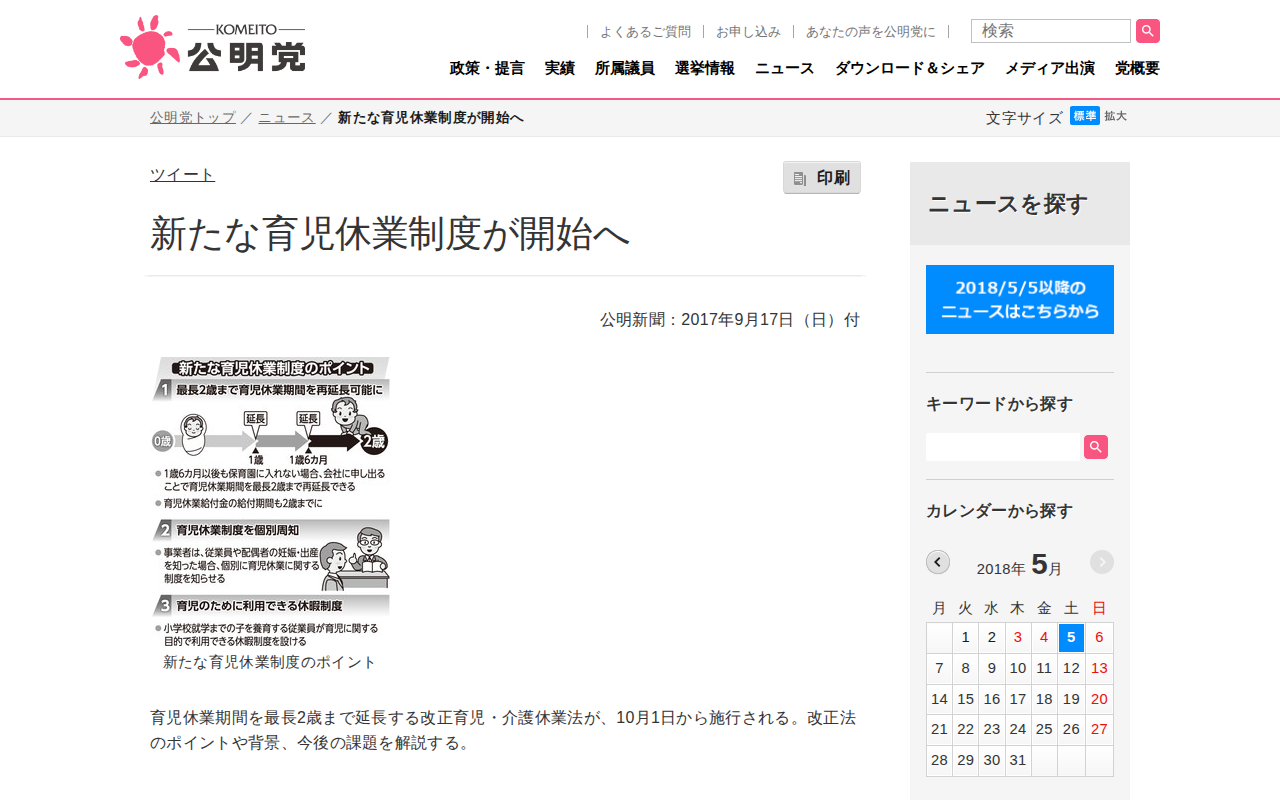Select May 7 in calendar

(x=939, y=668)
